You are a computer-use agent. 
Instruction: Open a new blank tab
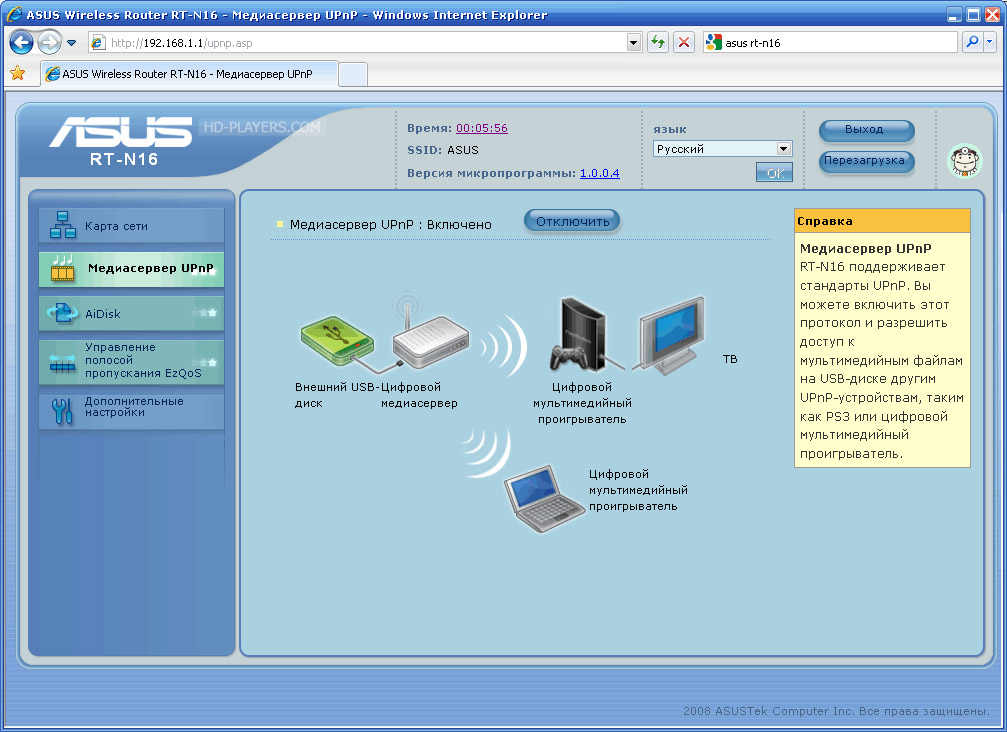353,74
